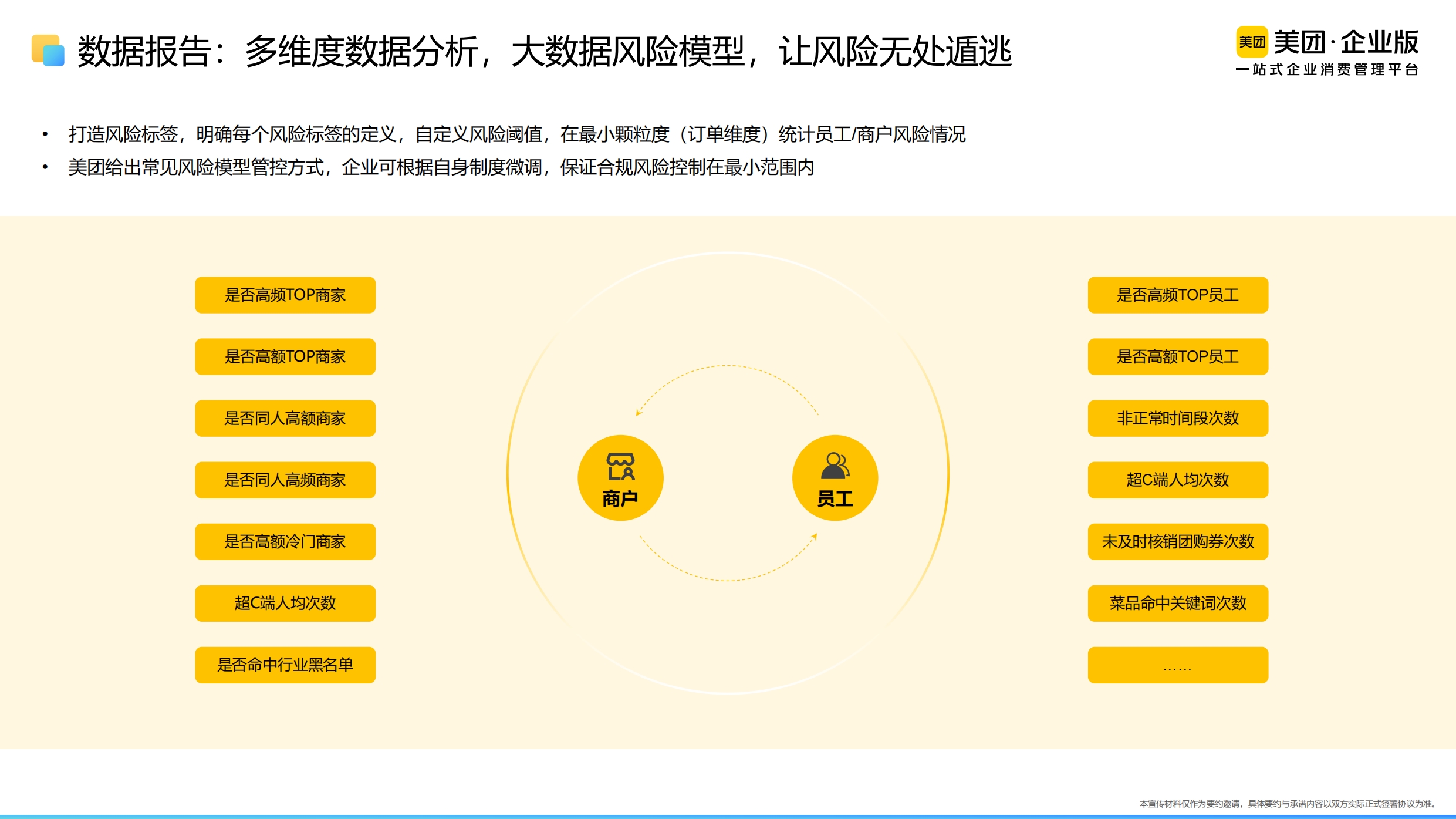Click the 未及时核销团购券次数 tag
This screenshot has height=819, width=1456.
[x=1178, y=541]
